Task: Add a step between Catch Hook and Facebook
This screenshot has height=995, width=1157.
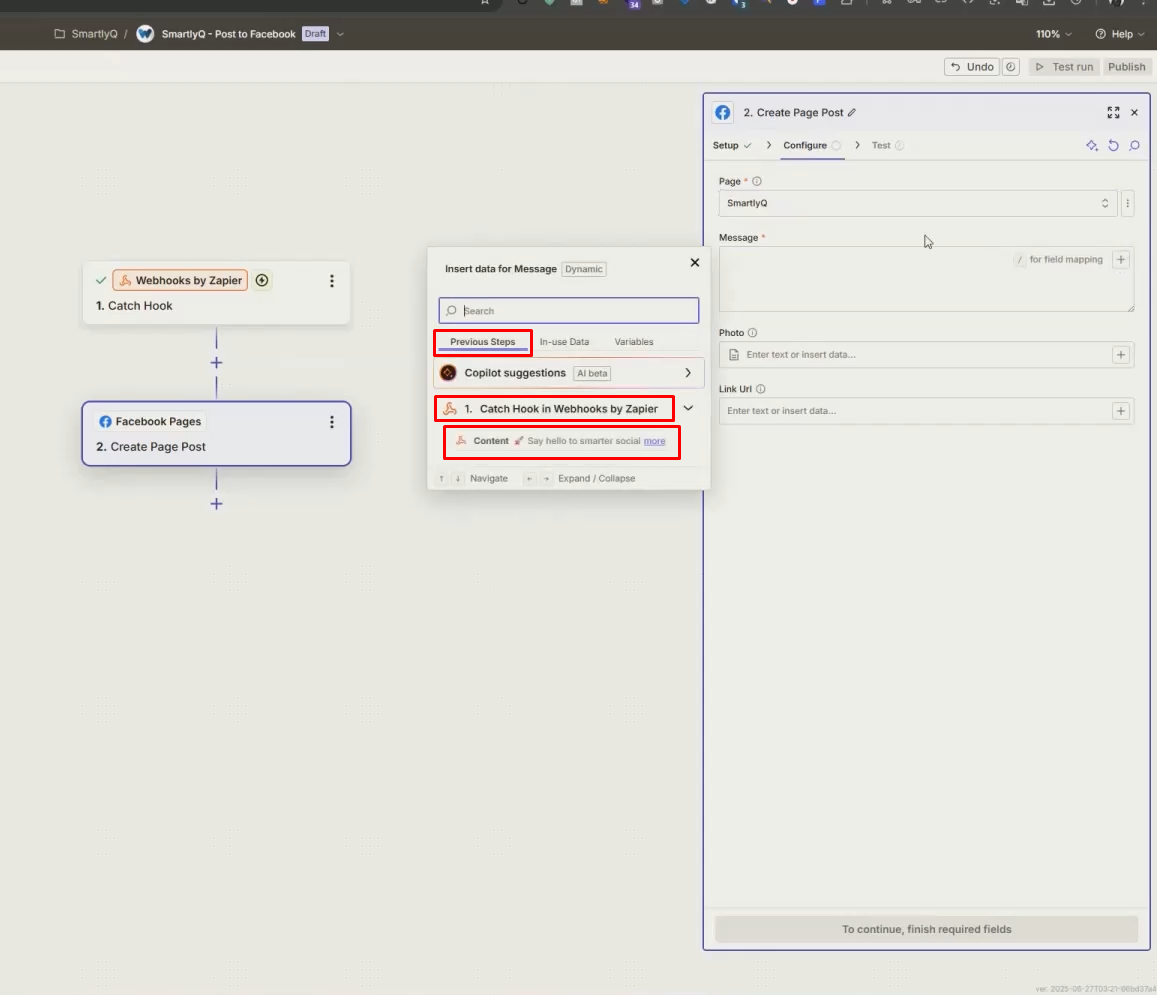Action: 216,363
